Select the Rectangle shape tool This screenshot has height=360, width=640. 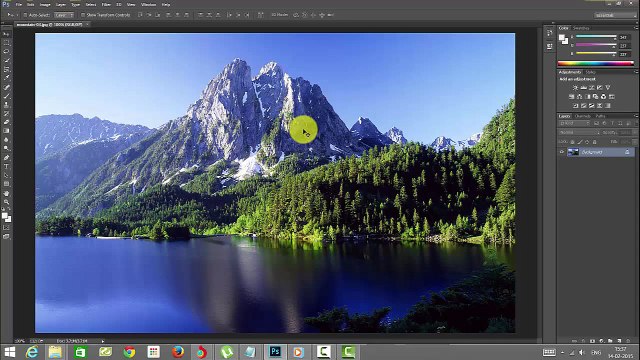(6, 184)
